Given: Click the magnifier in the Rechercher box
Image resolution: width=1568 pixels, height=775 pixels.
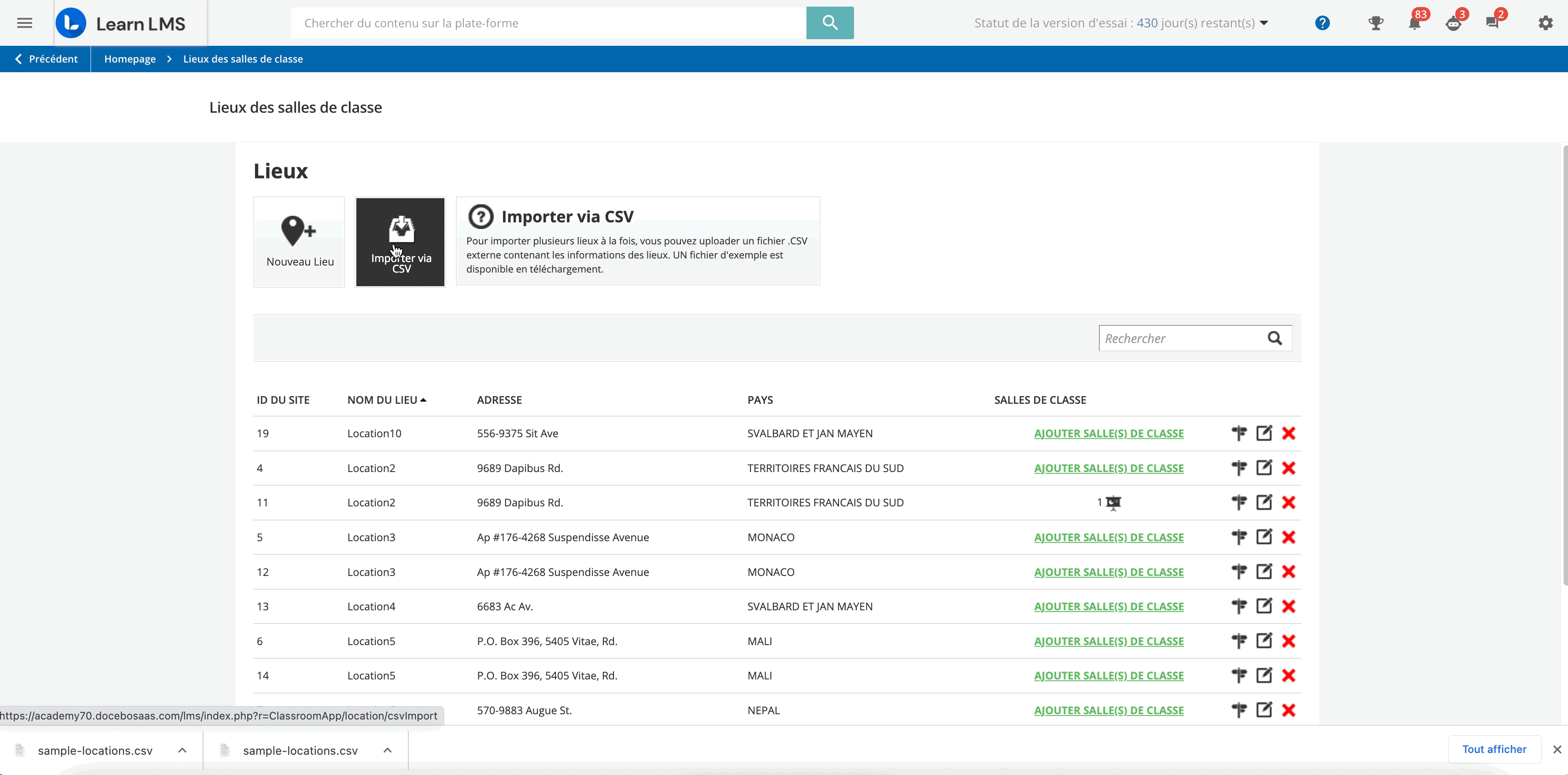Looking at the screenshot, I should pos(1275,338).
